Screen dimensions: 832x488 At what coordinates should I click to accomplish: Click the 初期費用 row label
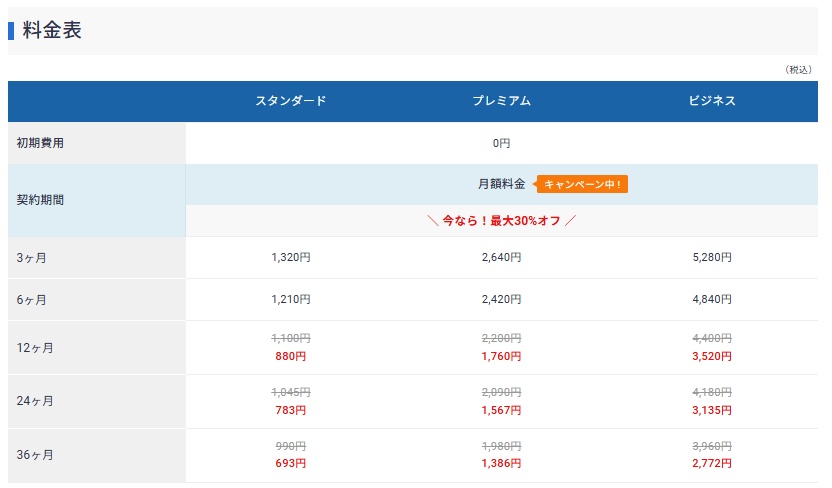[40, 143]
